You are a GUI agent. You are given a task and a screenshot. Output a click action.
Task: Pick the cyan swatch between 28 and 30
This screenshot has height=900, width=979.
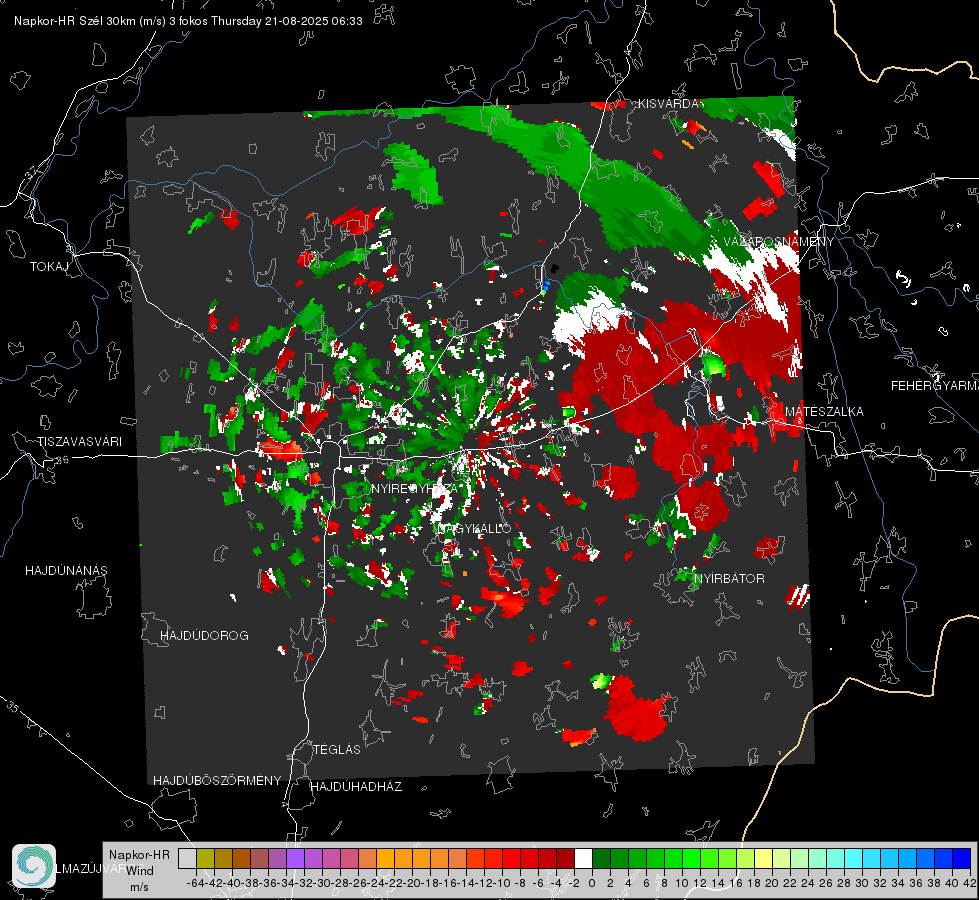pyautogui.click(x=853, y=858)
